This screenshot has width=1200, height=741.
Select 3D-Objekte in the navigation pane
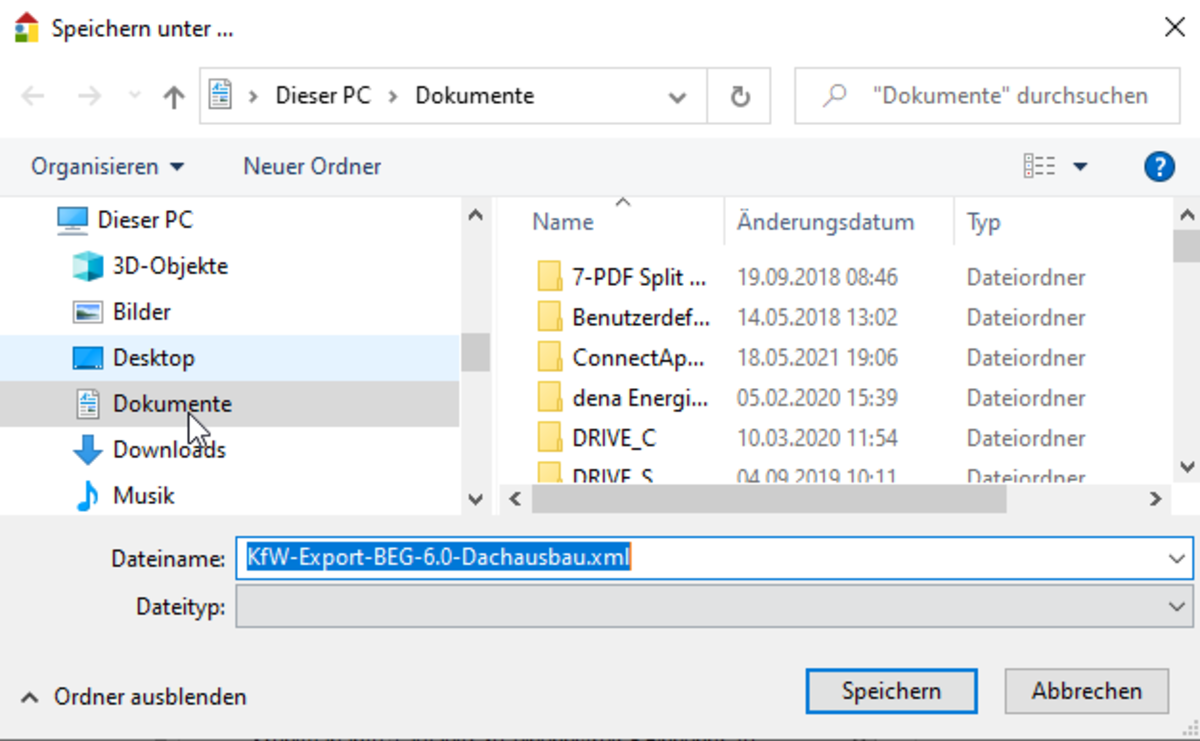click(x=169, y=266)
